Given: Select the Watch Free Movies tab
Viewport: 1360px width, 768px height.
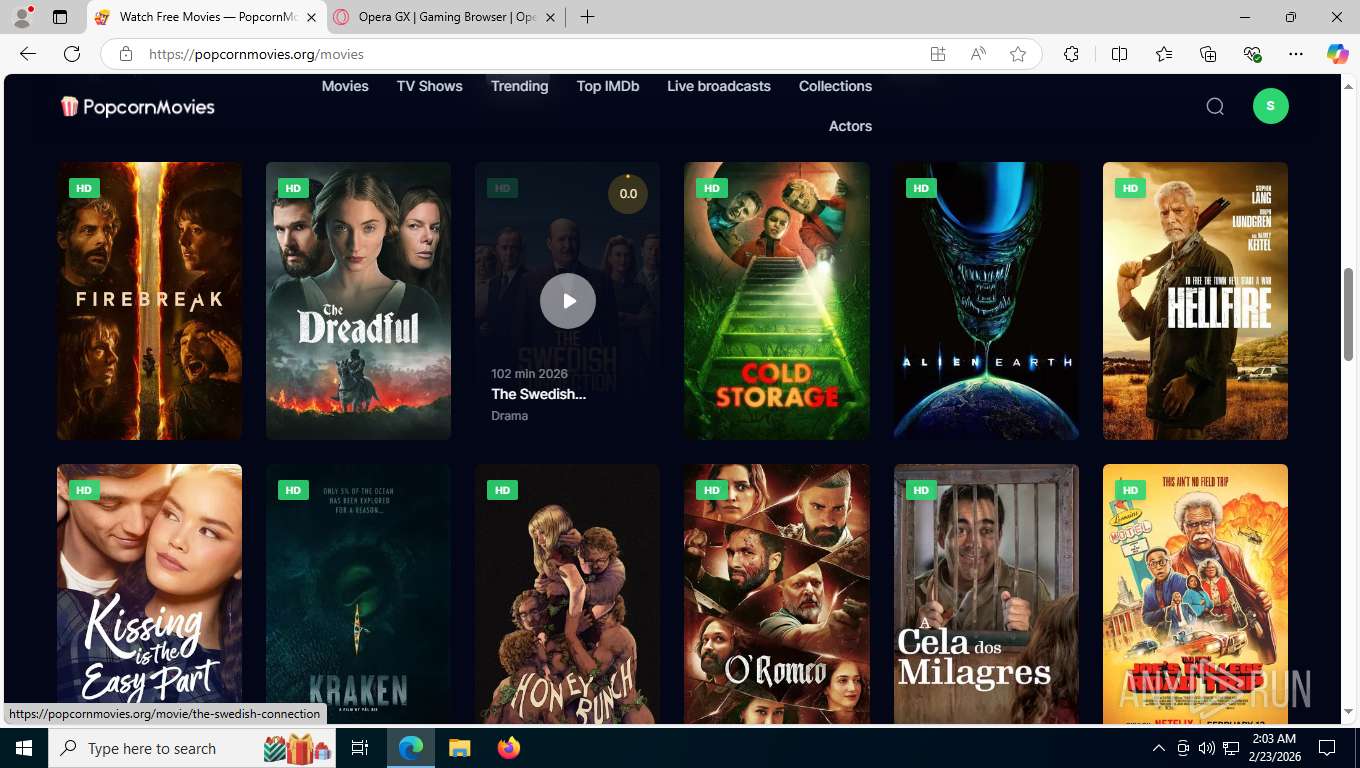Looking at the screenshot, I should tap(207, 17).
